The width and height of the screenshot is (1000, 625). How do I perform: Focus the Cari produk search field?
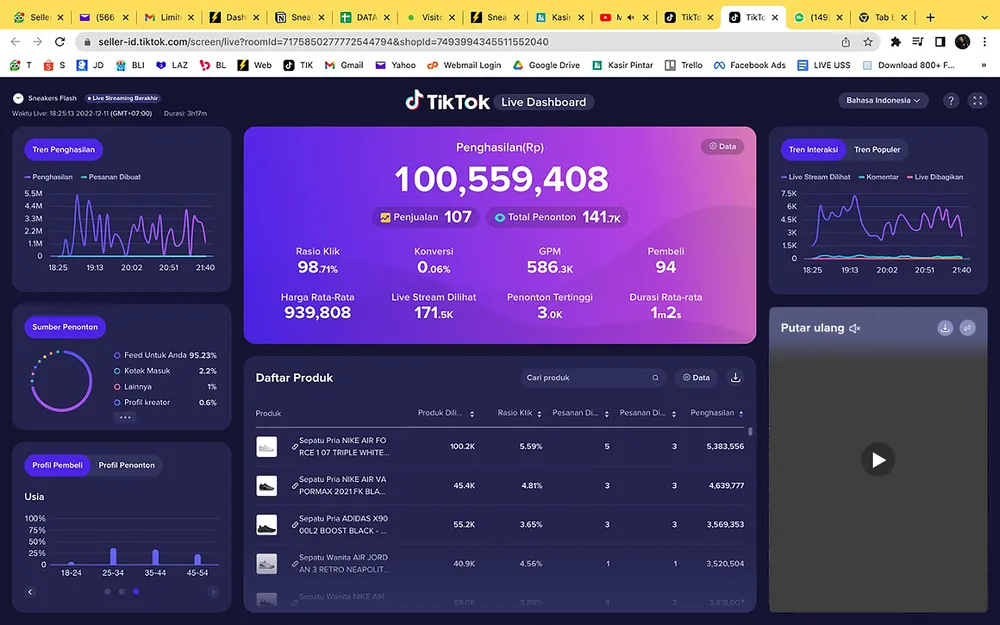coord(593,378)
